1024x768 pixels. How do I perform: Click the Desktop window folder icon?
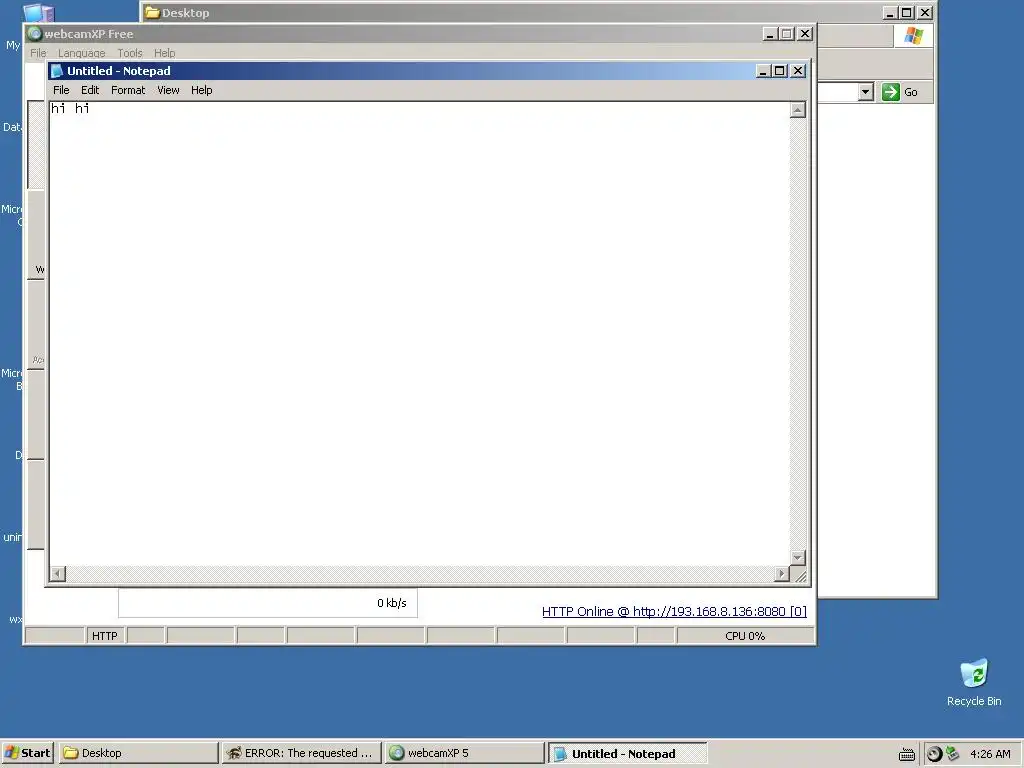[152, 12]
